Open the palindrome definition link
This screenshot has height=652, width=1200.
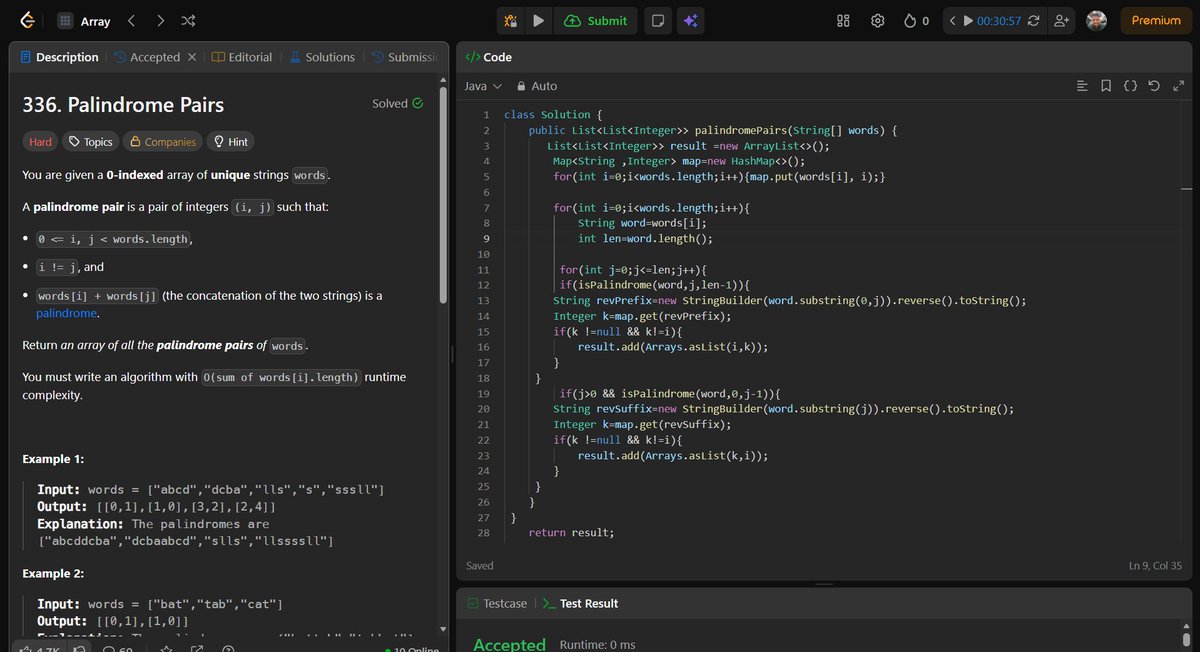point(66,313)
